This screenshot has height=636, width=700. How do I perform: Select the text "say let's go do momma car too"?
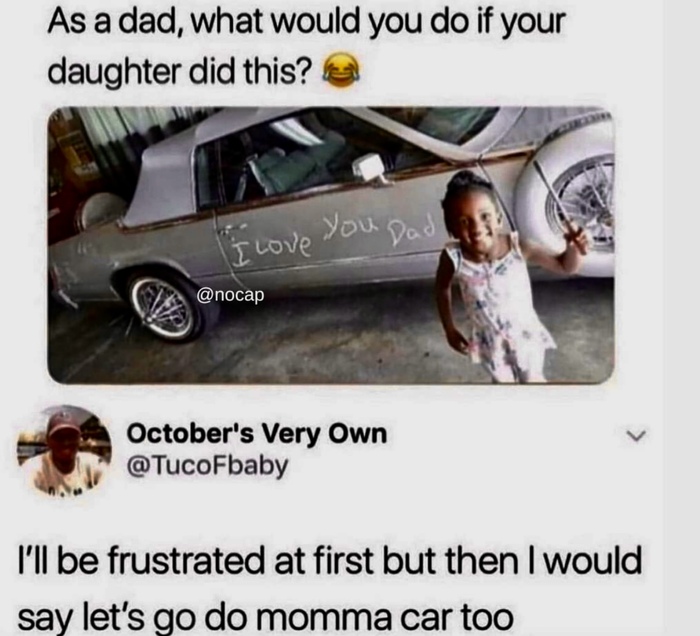click(x=266, y=618)
